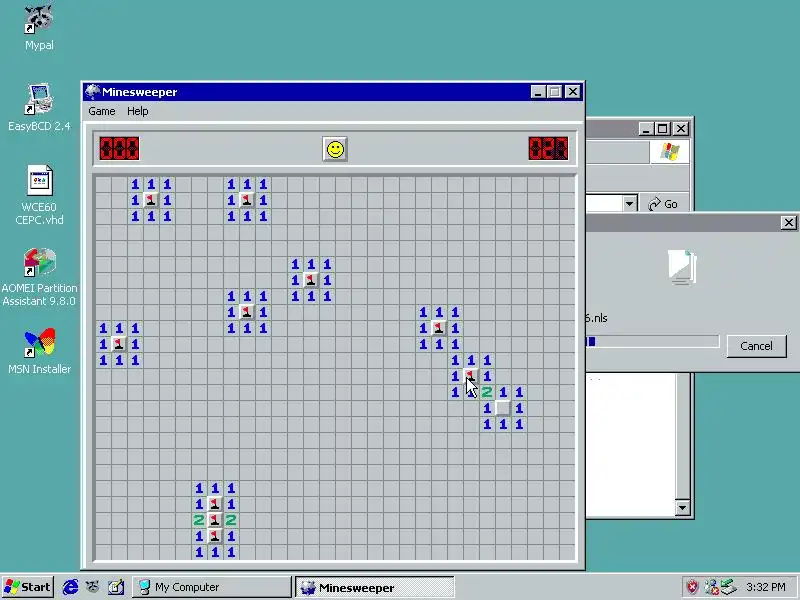
Task: Click the network users tray icon with red X
Action: (711, 587)
